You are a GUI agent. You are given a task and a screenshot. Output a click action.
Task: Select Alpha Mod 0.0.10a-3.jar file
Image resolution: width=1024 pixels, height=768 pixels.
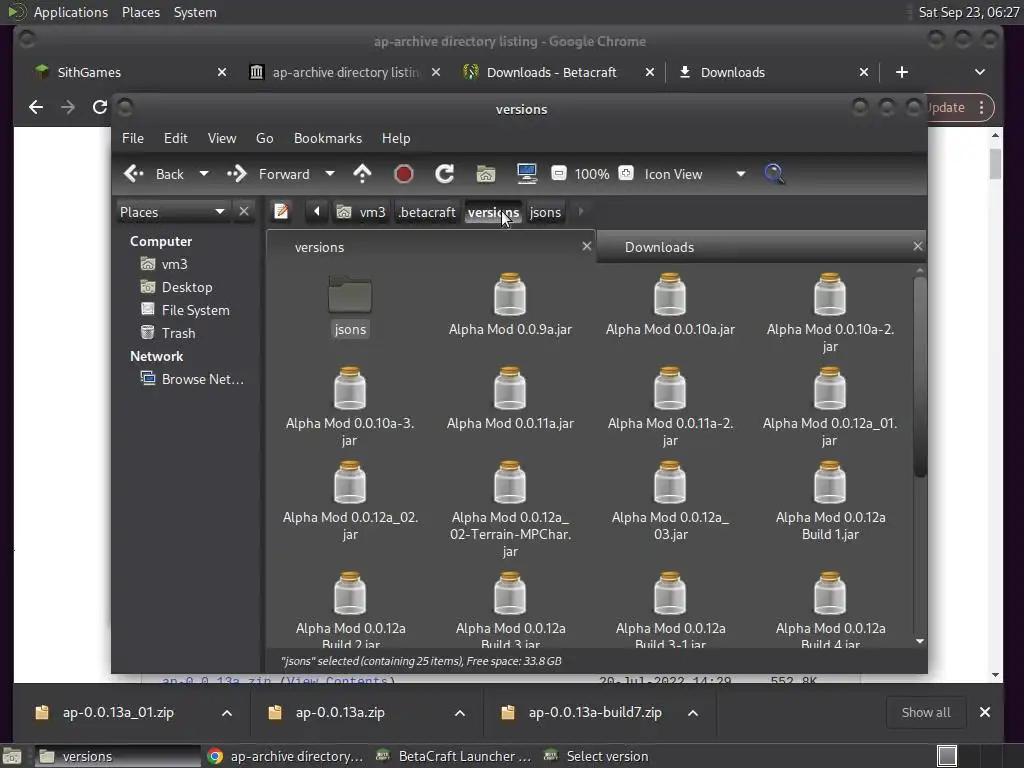point(350,408)
